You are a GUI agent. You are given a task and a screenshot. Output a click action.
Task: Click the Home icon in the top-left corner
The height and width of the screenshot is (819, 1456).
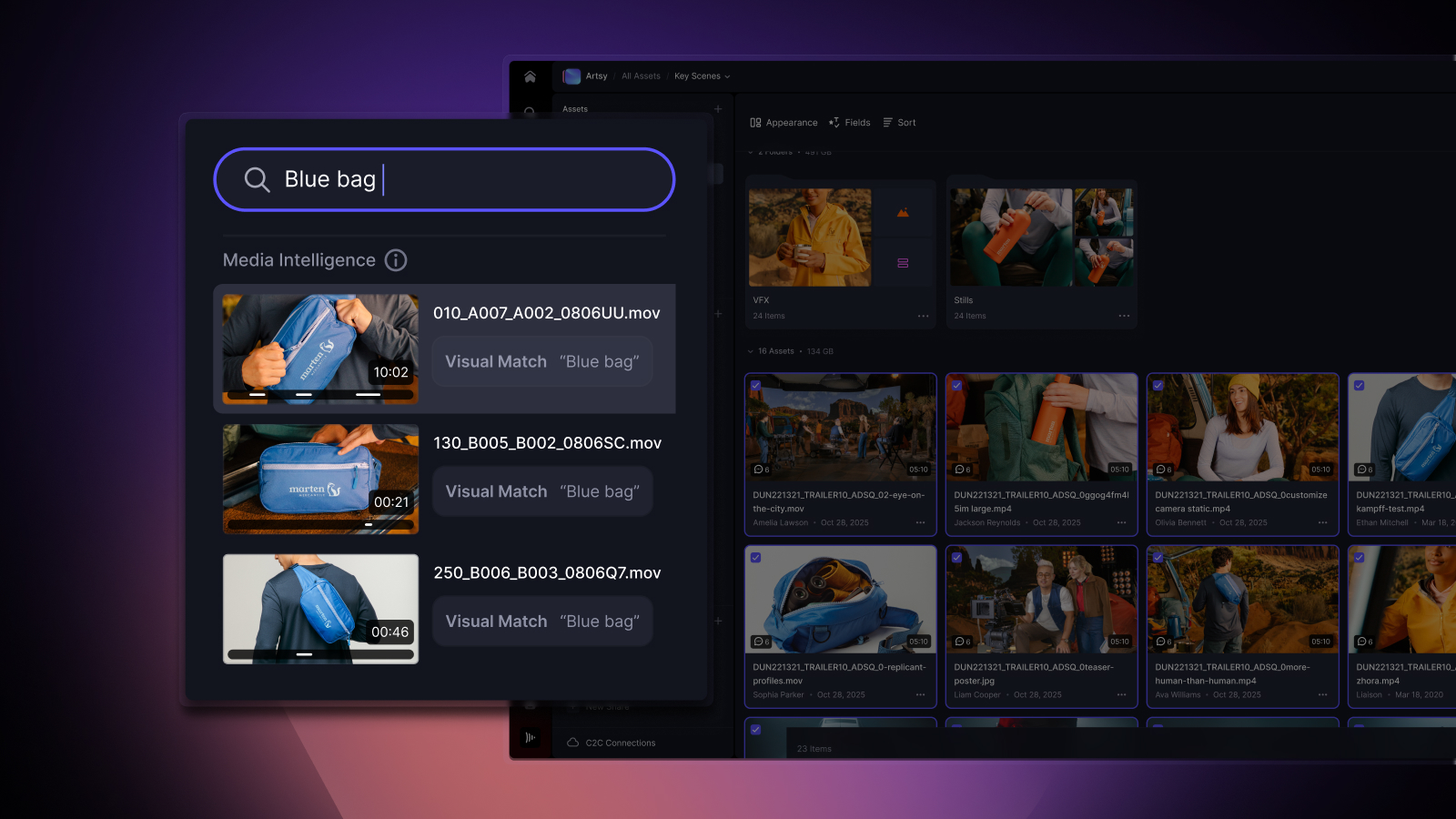(531, 76)
